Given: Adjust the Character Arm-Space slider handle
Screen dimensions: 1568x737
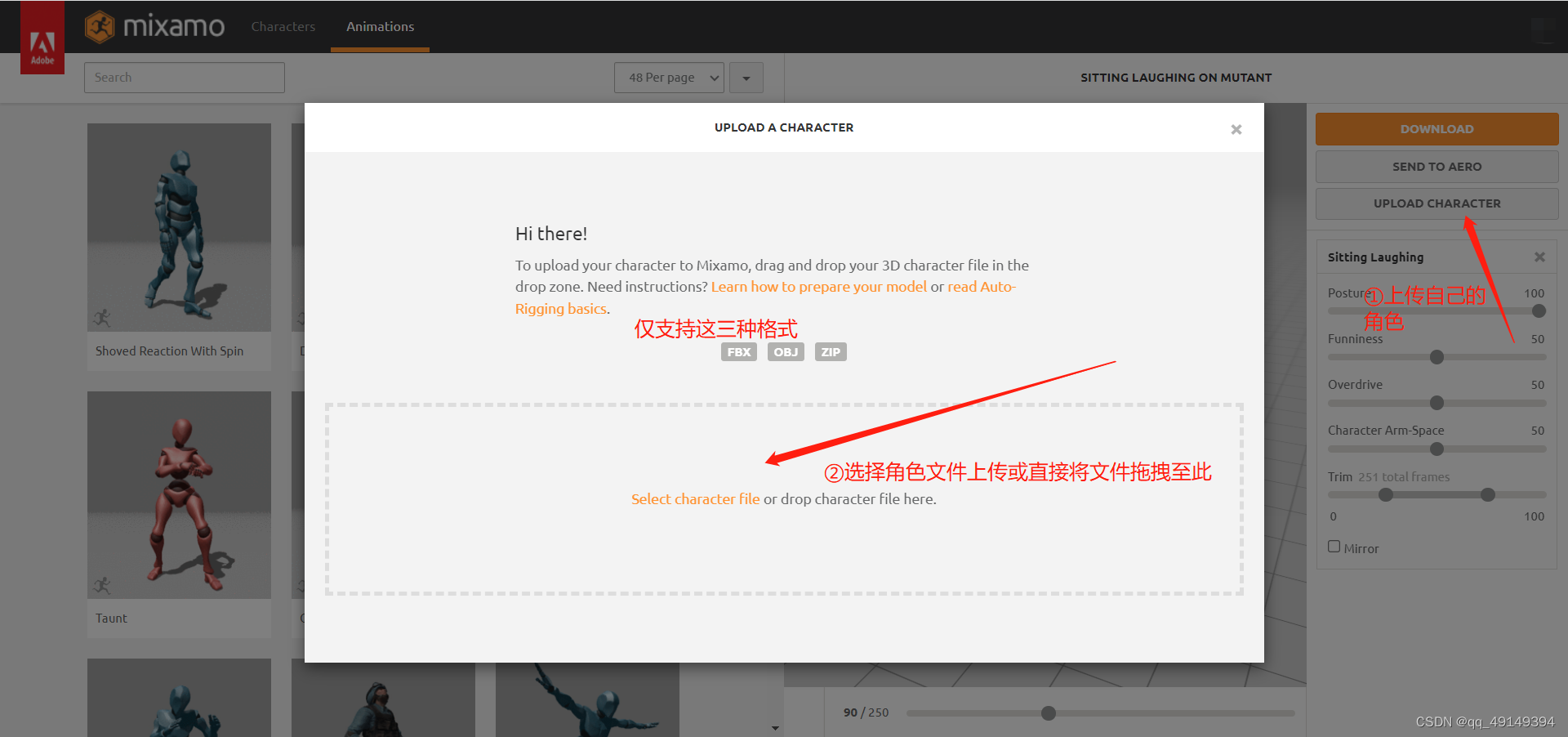Looking at the screenshot, I should 1437,449.
